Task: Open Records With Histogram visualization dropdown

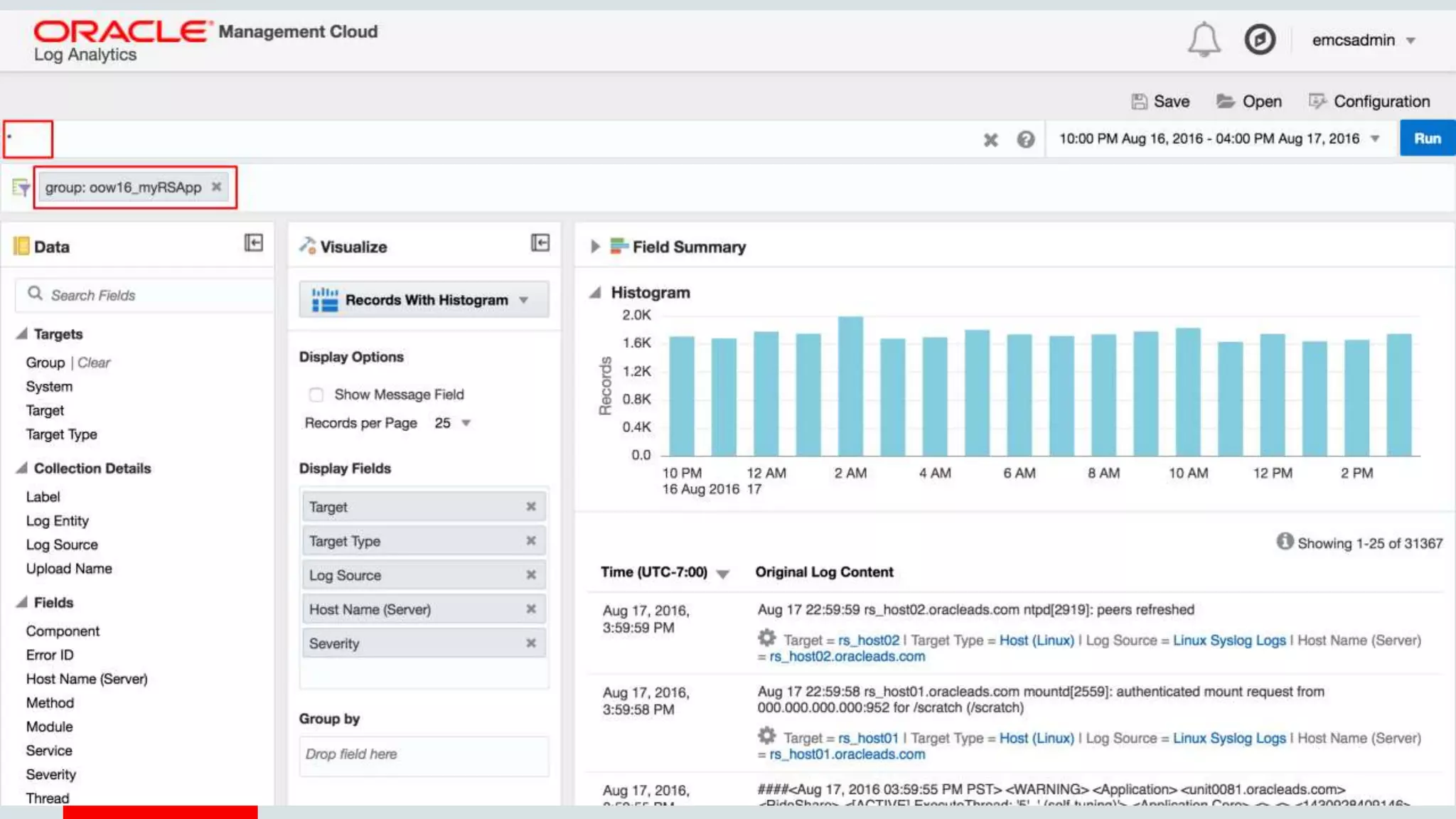Action: [x=424, y=300]
